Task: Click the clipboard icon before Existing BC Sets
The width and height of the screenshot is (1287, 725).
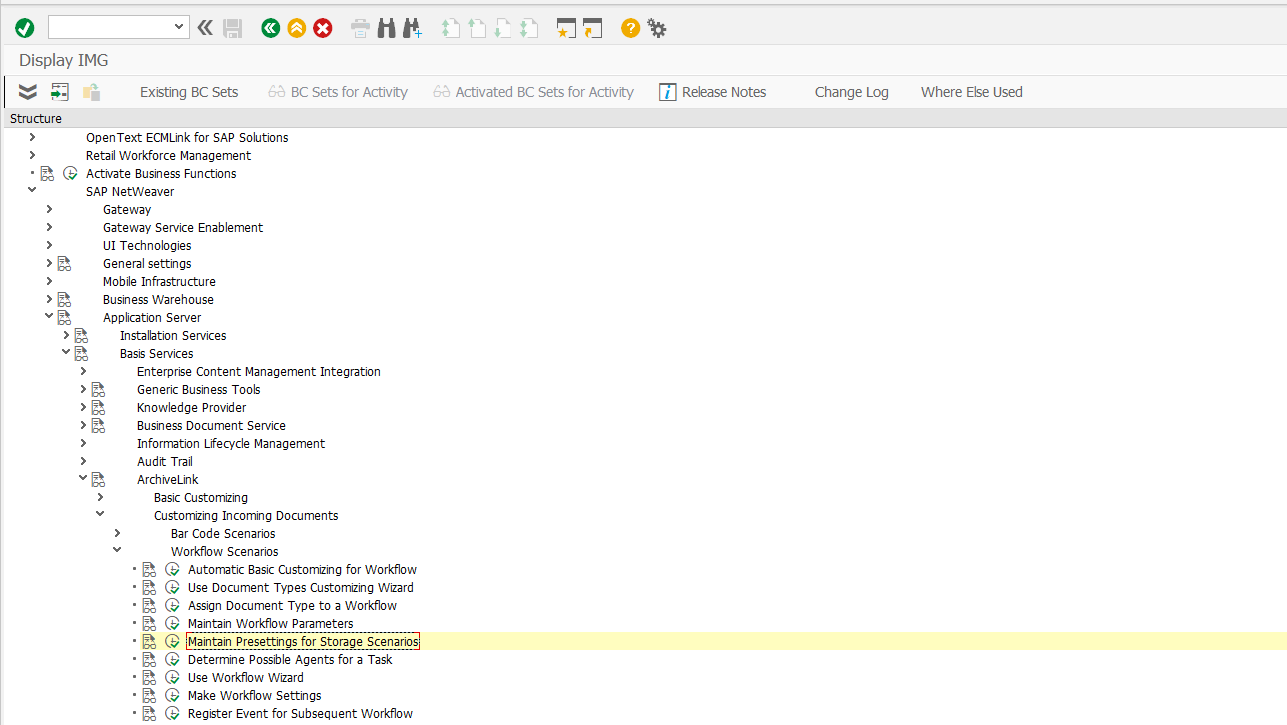Action: tap(92, 92)
